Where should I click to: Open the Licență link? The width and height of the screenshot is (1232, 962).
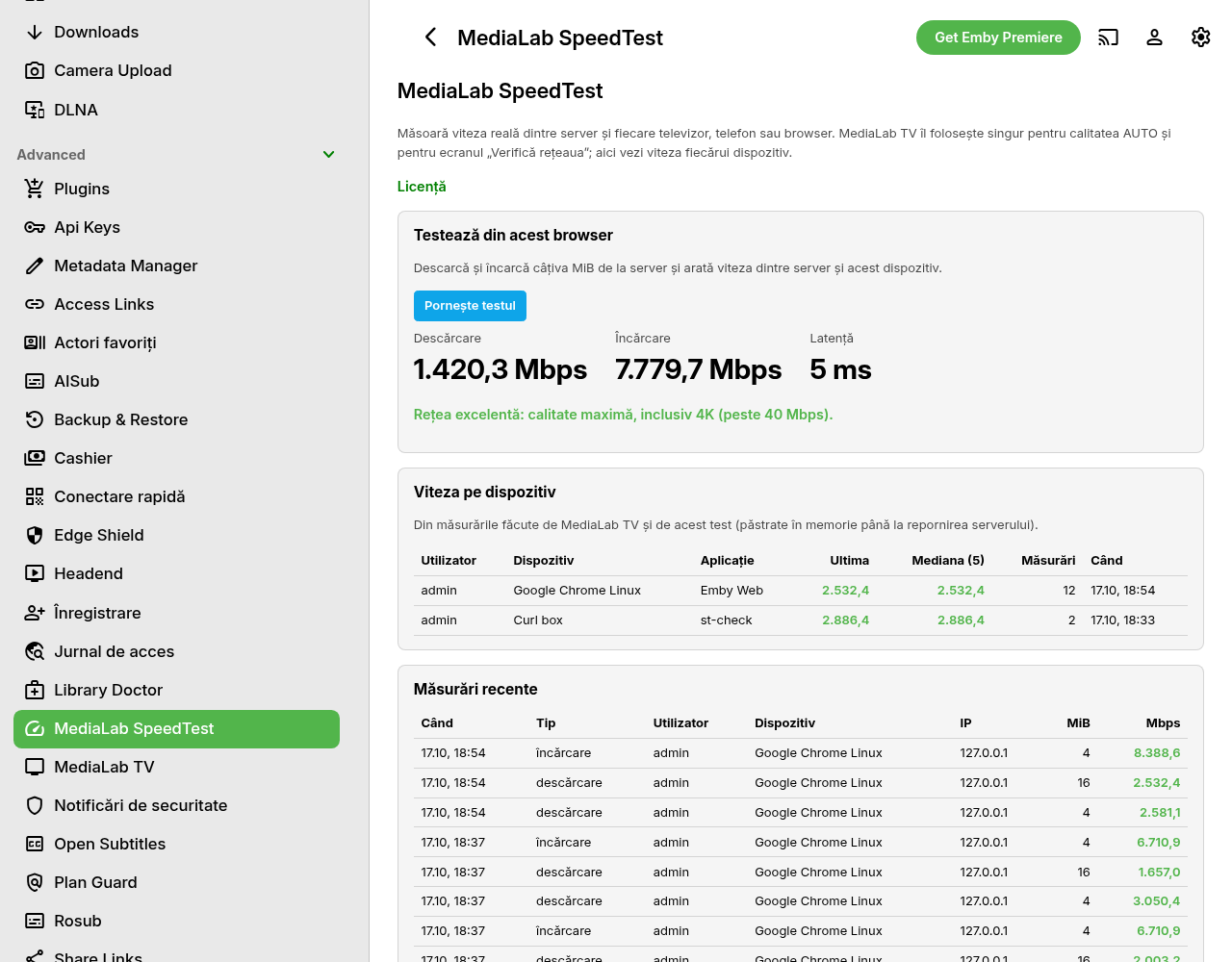pos(422,187)
